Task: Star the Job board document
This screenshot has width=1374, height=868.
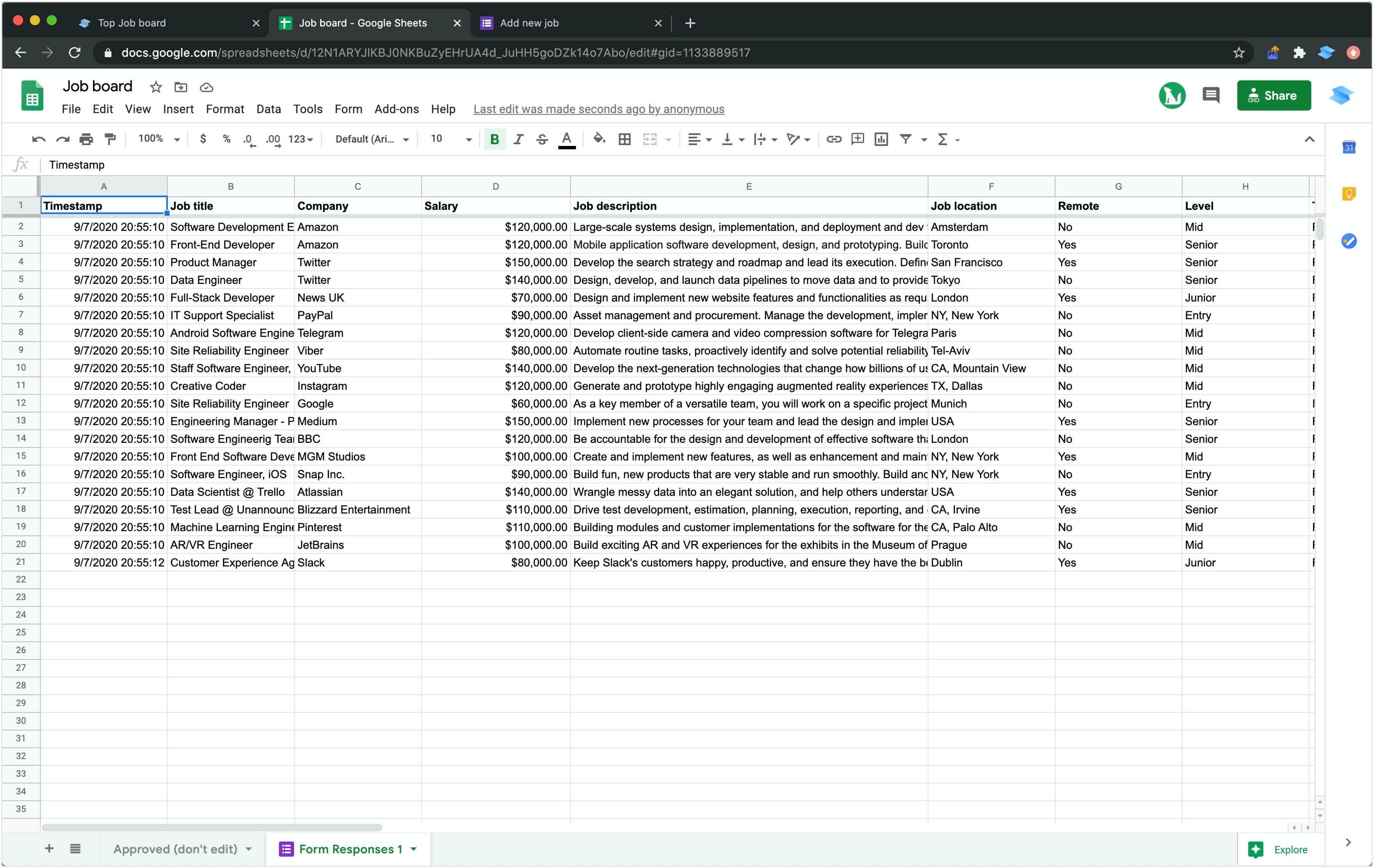Action: click(156, 87)
